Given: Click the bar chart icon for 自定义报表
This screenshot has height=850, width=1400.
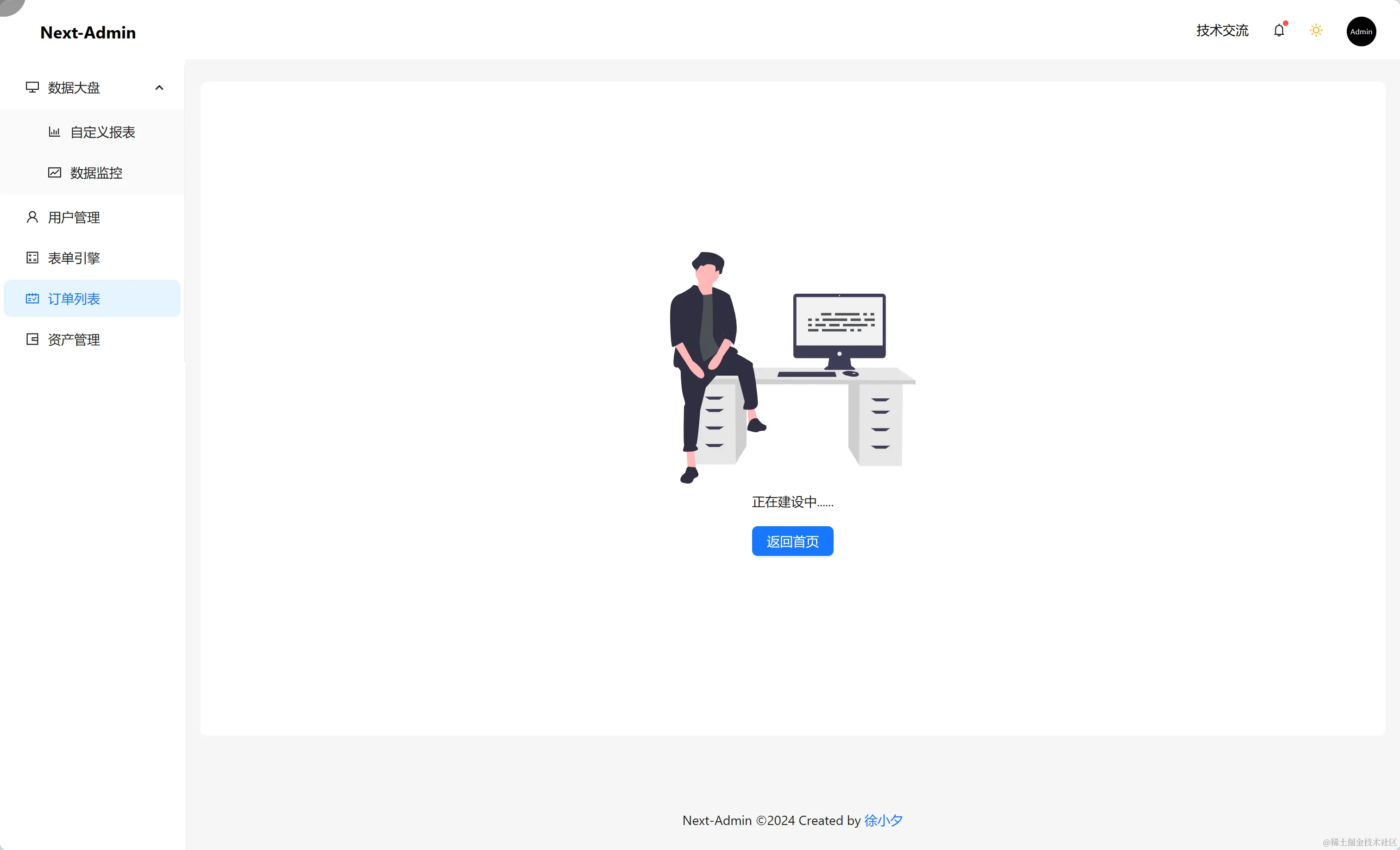Looking at the screenshot, I should tap(55, 132).
